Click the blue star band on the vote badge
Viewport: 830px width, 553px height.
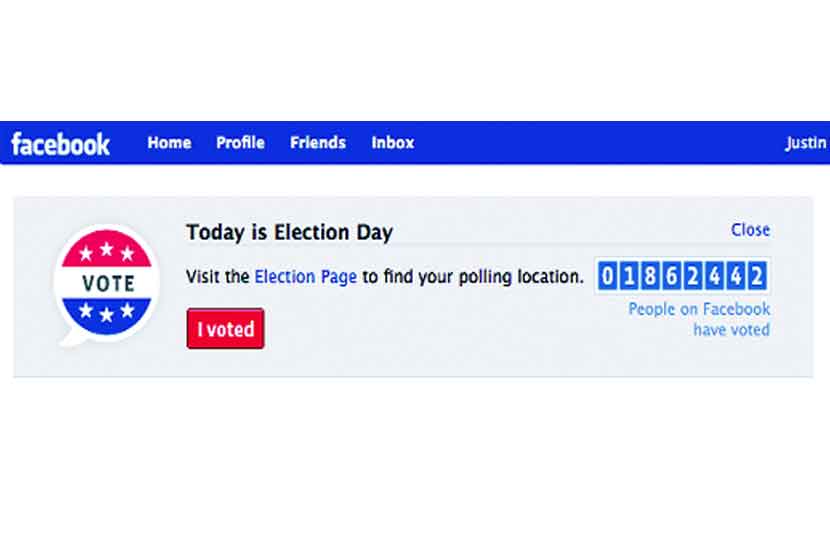click(x=106, y=312)
